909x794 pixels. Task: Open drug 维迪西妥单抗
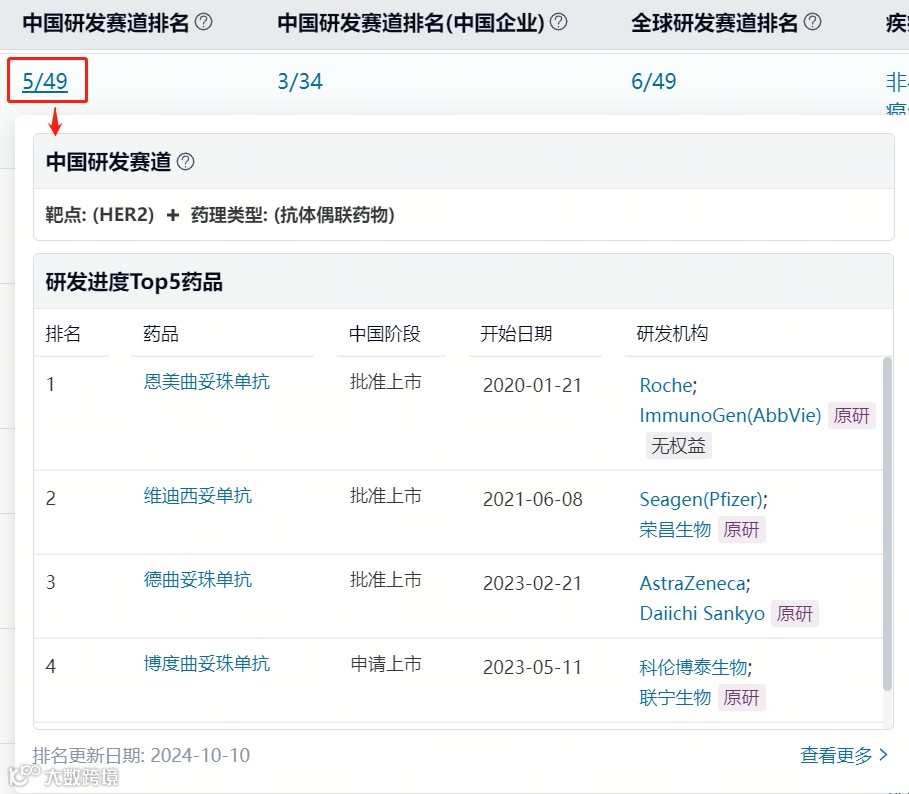click(x=198, y=496)
